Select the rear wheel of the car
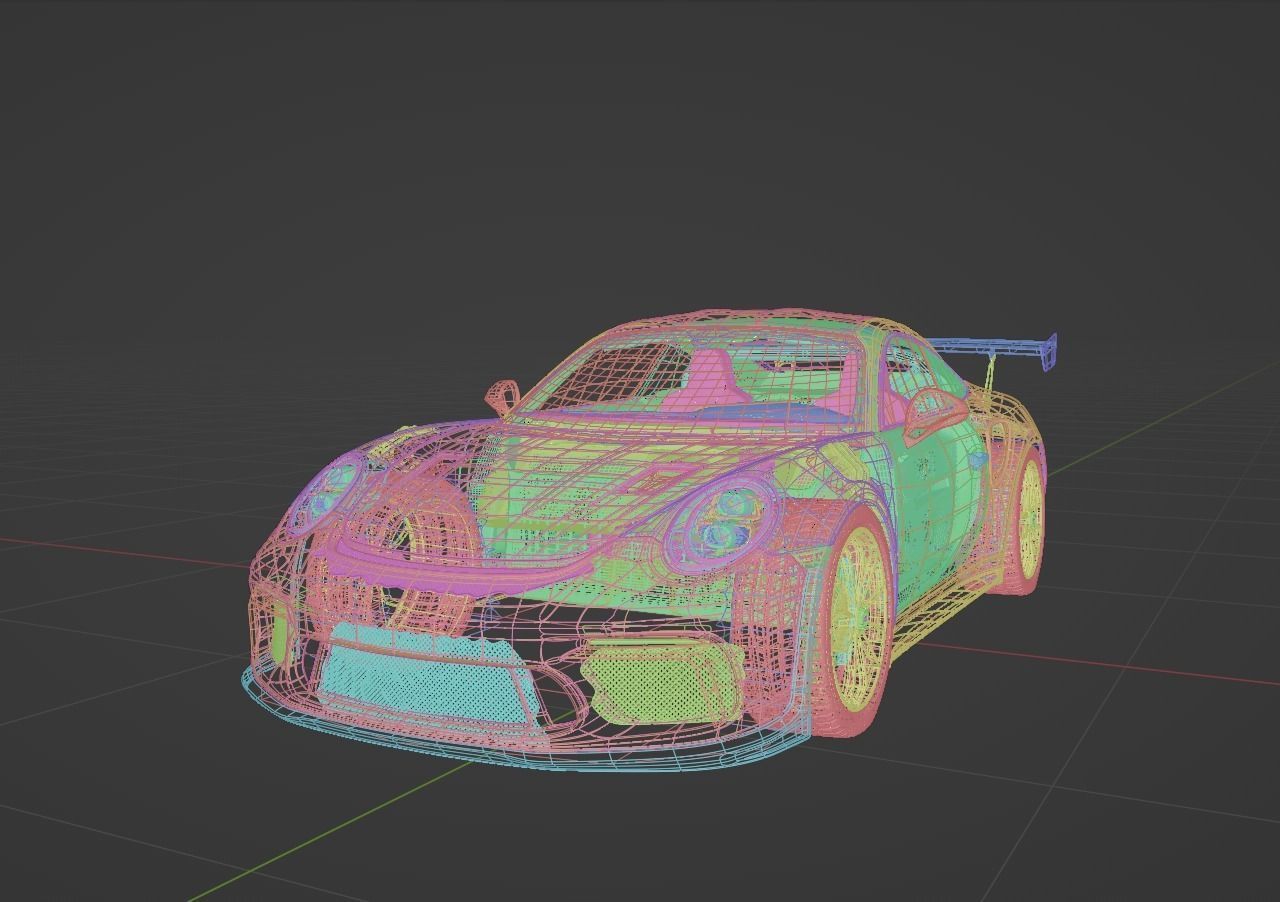This screenshot has height=902, width=1280. pos(1026,520)
